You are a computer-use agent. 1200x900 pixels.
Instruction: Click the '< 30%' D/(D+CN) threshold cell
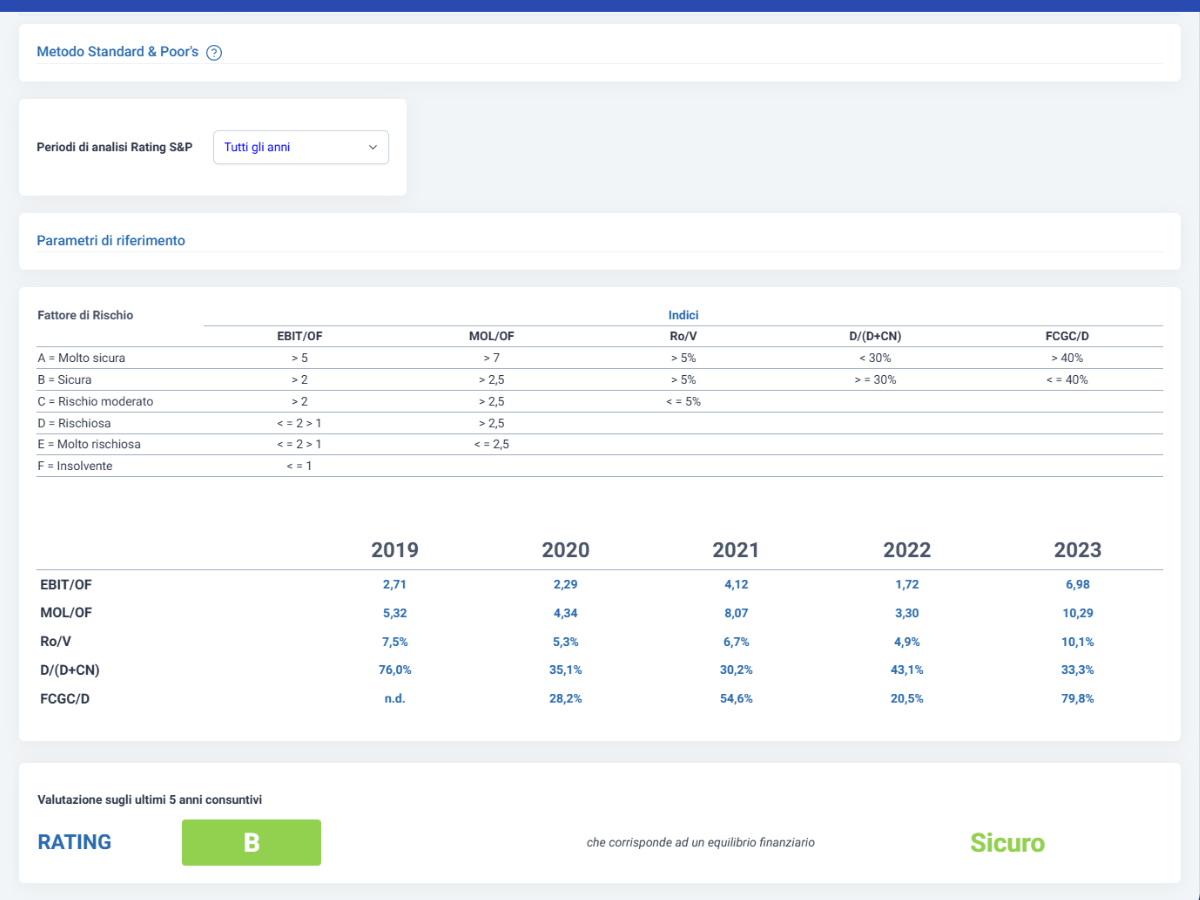(874, 358)
